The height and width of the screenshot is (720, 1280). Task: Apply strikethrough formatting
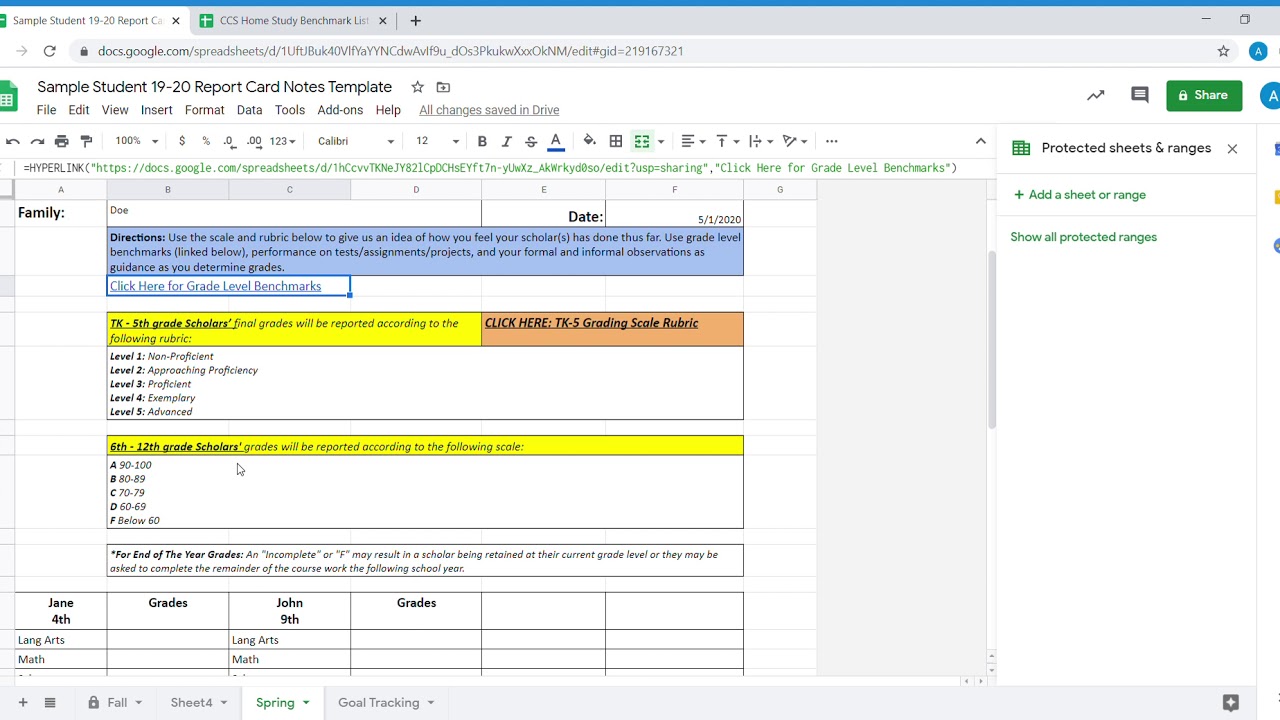coord(531,141)
